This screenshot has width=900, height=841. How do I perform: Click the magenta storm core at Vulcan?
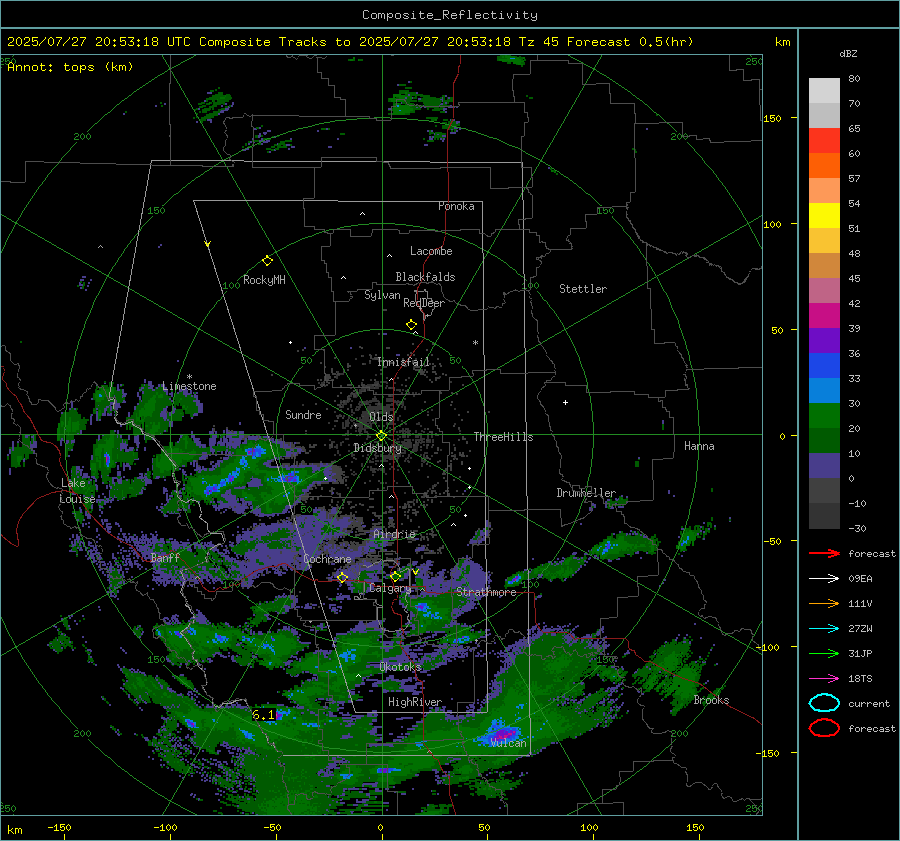pos(503,733)
